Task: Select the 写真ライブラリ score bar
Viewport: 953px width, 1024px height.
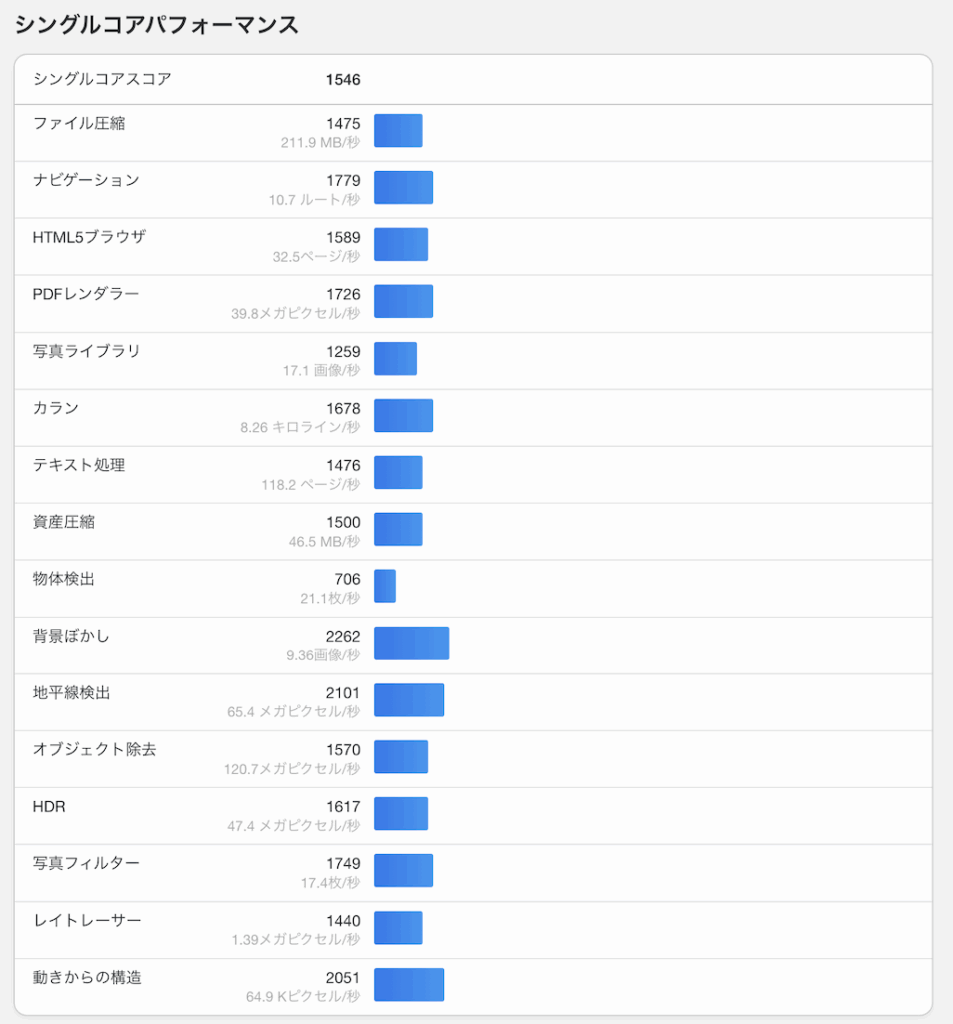Action: [395, 359]
